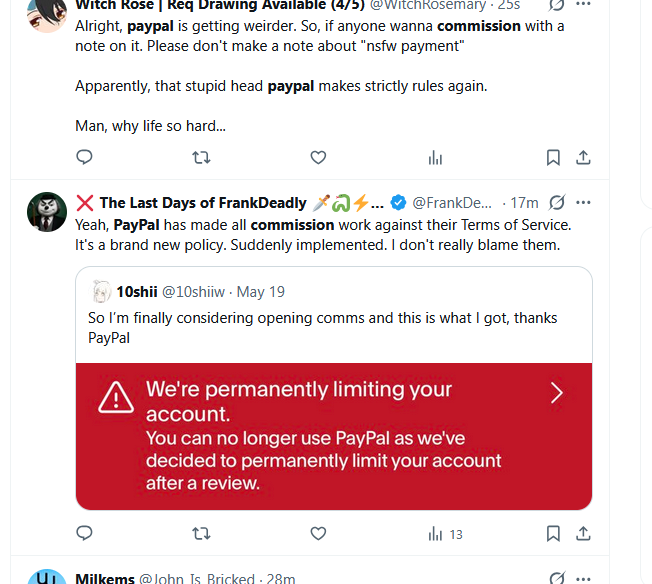Share Witch Rose's tweet
Viewport: 652px width, 584px height.
(583, 158)
